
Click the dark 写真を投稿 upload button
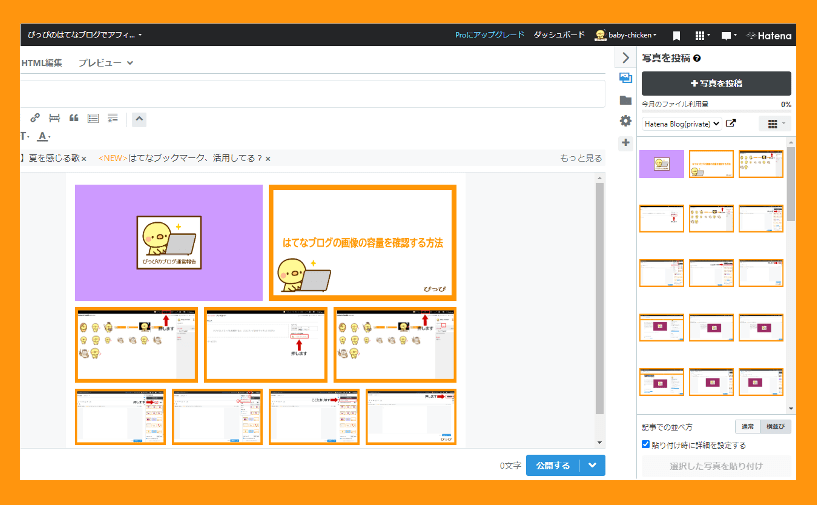point(716,83)
